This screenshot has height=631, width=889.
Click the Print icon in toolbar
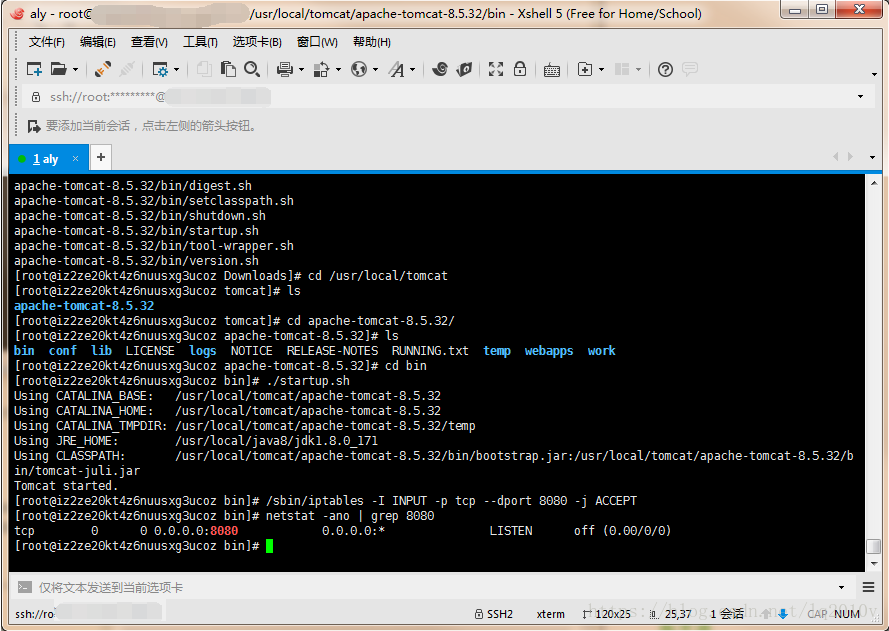(x=285, y=69)
